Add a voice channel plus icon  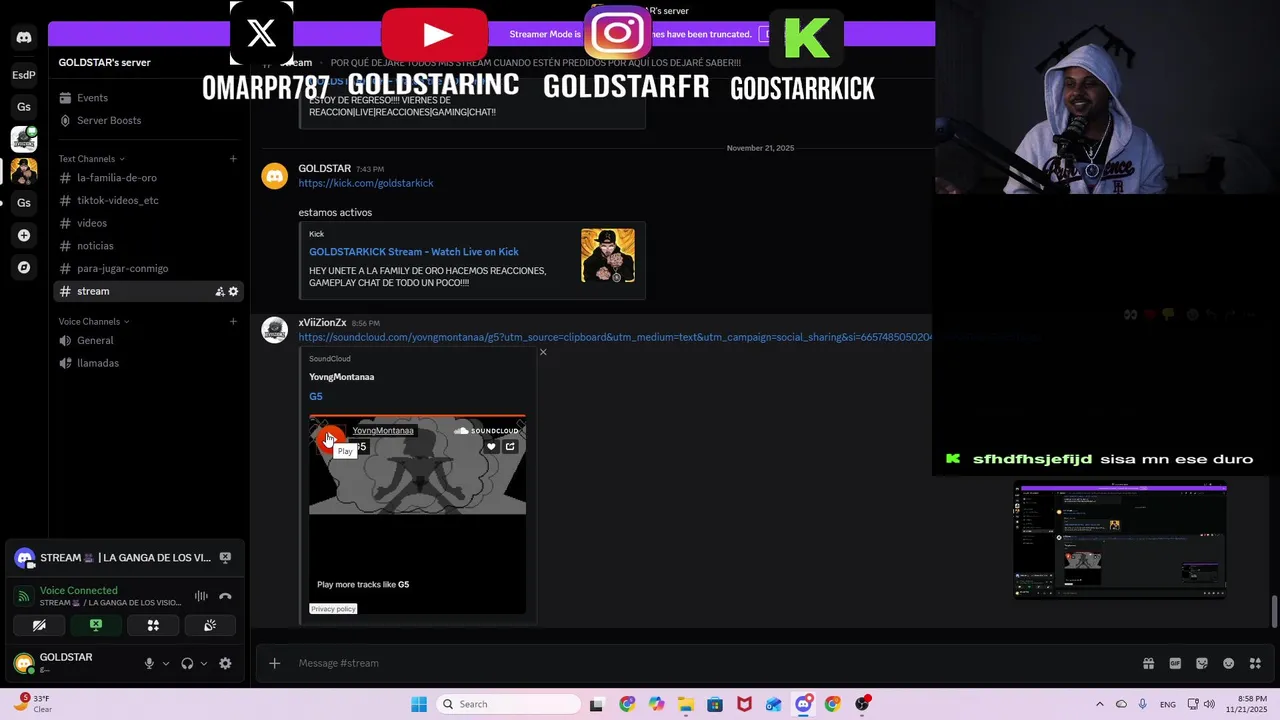pyautogui.click(x=233, y=321)
